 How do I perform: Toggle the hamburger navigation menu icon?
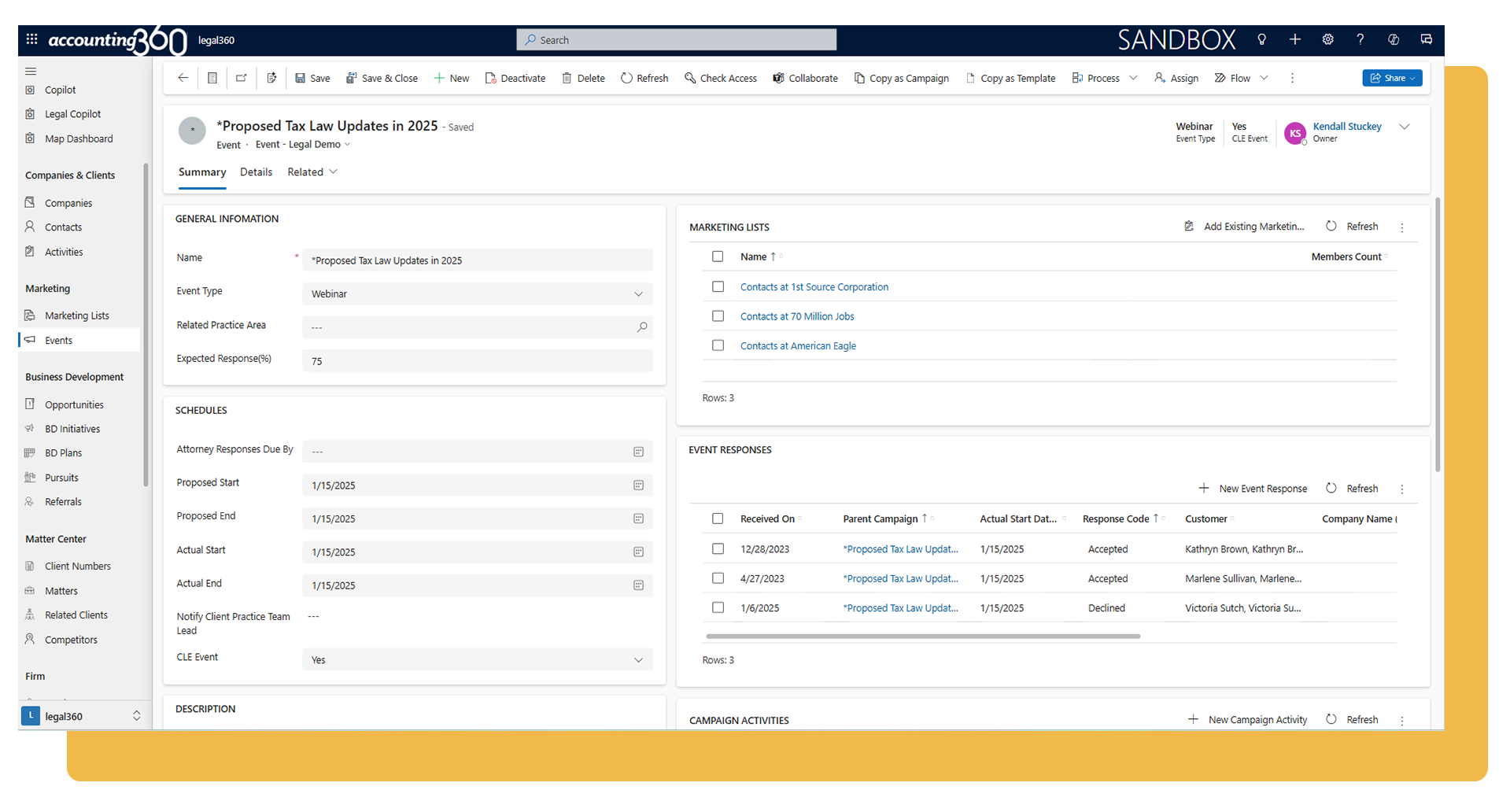click(31, 71)
